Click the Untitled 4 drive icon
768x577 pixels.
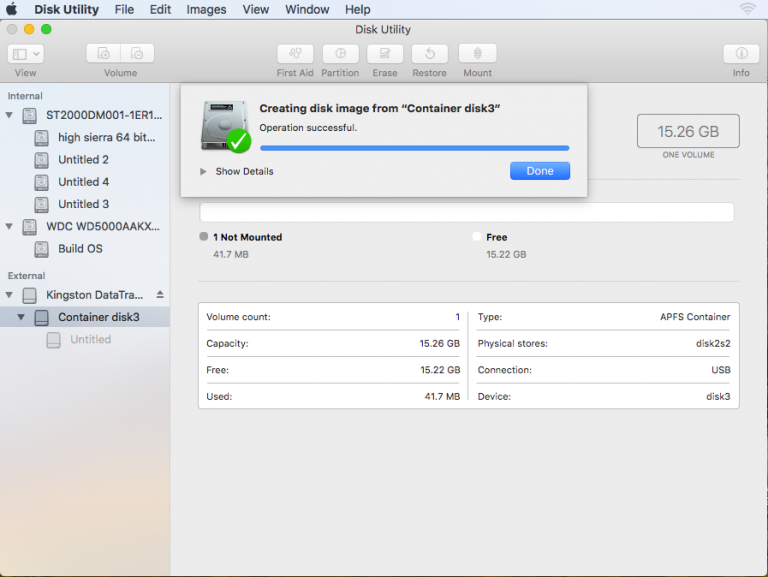(42, 182)
